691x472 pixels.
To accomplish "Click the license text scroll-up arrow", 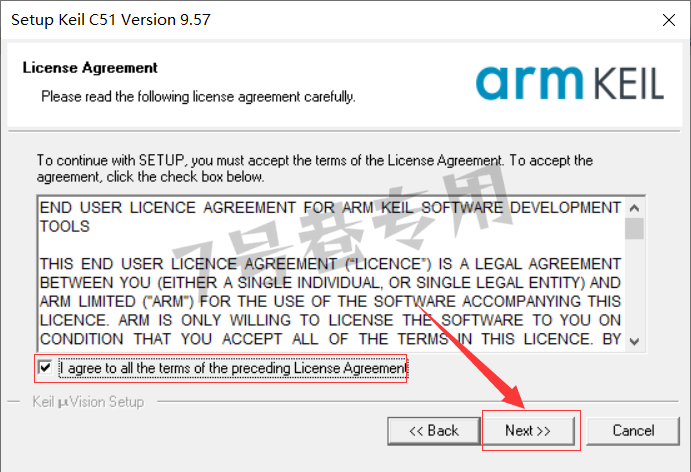I will (x=634, y=208).
